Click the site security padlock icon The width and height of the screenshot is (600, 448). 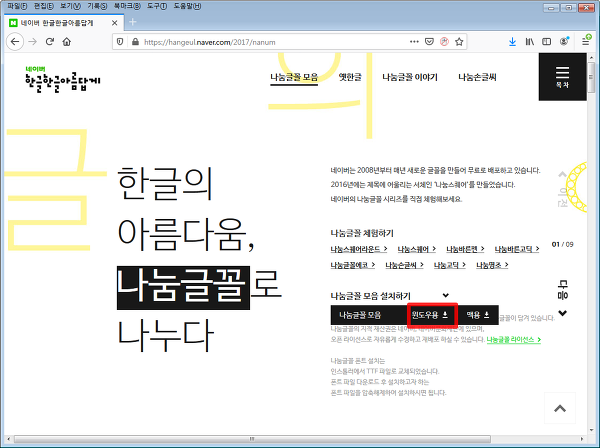click(135, 42)
